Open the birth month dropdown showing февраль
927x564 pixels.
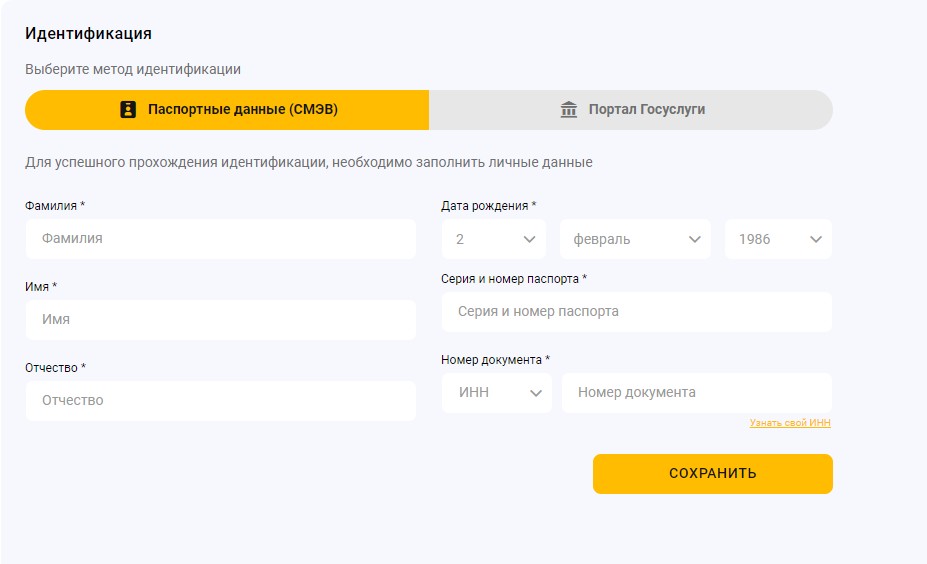(635, 239)
